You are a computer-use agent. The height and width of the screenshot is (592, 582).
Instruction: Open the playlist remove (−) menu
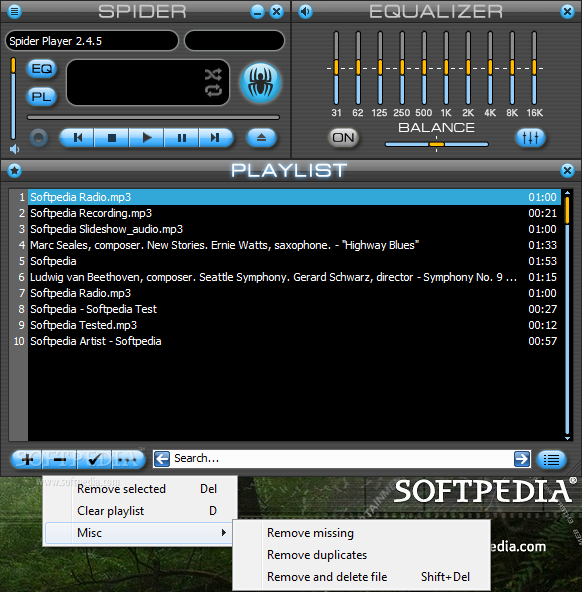click(60, 459)
